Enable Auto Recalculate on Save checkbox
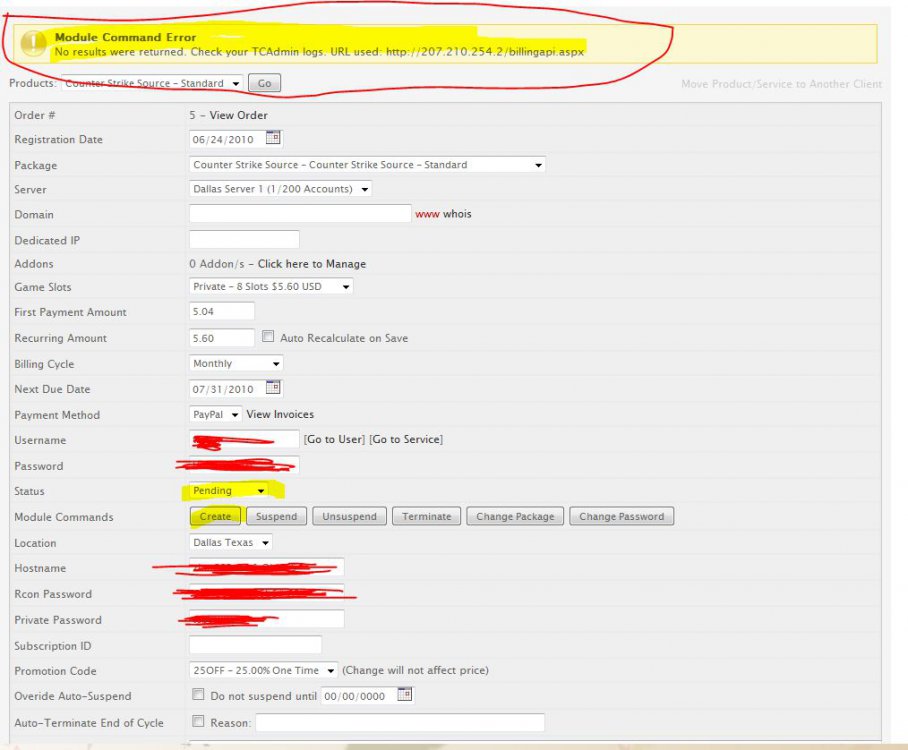Viewport: 908px width, 750px height. [268, 338]
